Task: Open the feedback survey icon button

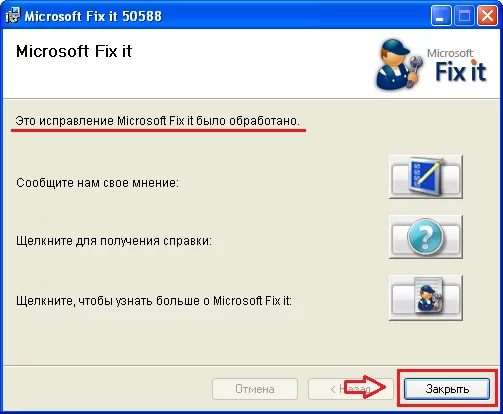Action: [x=426, y=177]
